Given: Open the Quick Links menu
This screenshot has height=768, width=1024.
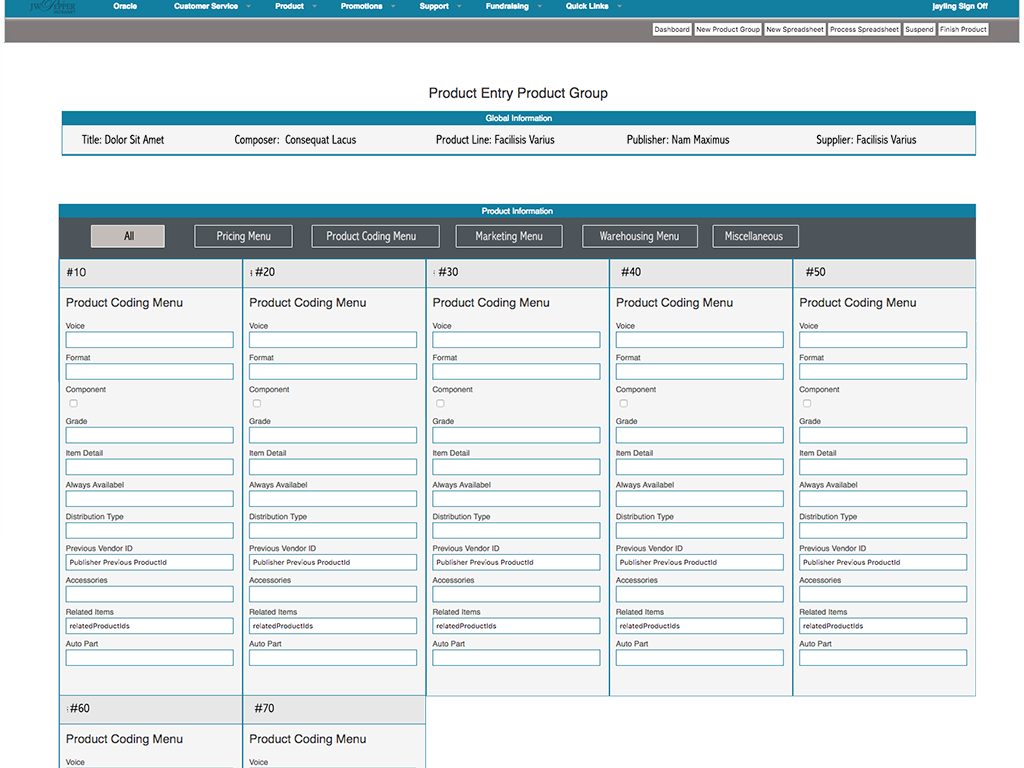Looking at the screenshot, I should click(587, 7).
